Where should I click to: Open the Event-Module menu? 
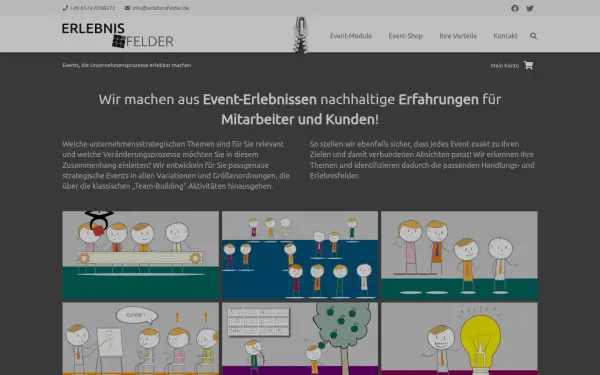[x=351, y=36]
